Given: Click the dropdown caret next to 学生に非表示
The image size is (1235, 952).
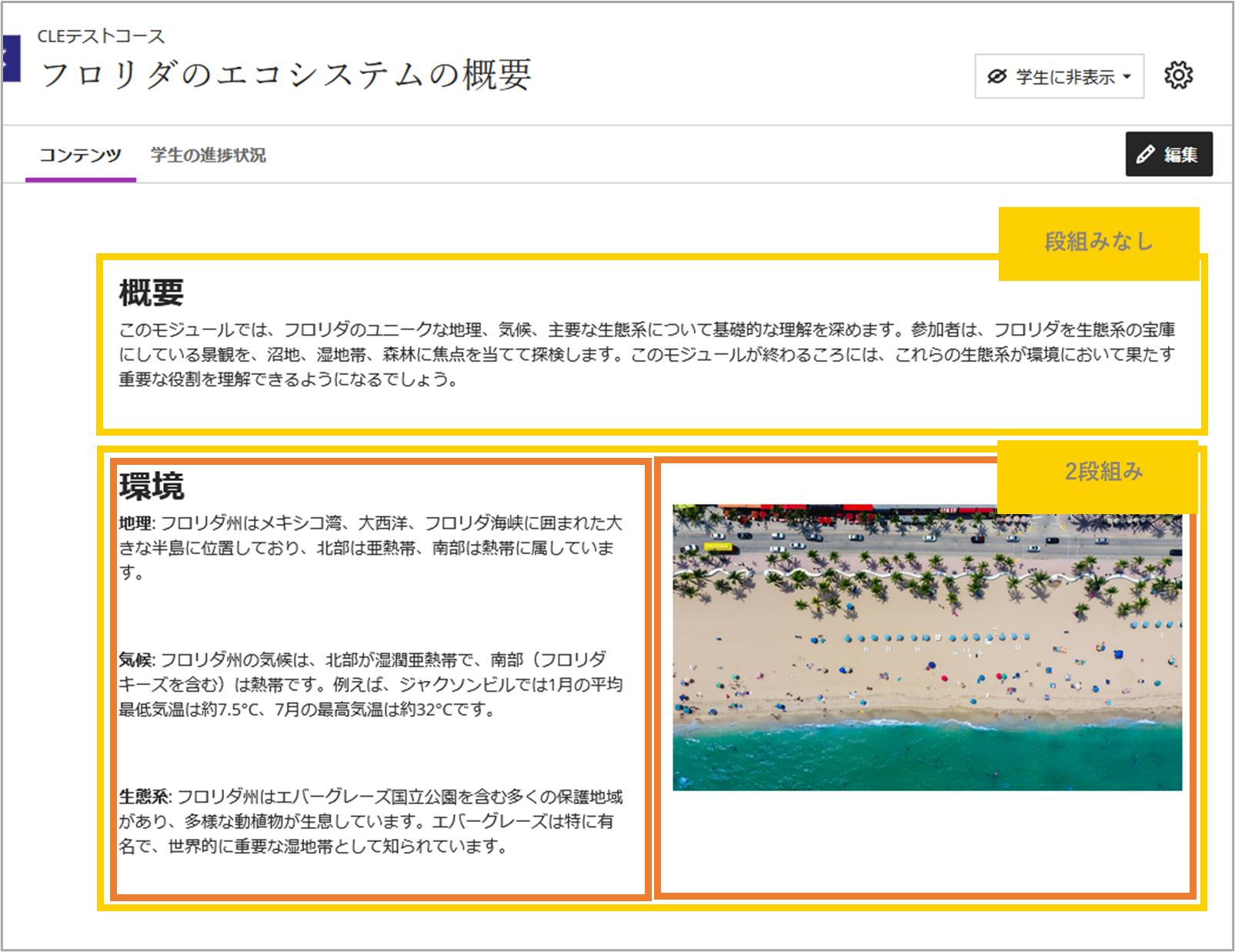Looking at the screenshot, I should point(1127,77).
